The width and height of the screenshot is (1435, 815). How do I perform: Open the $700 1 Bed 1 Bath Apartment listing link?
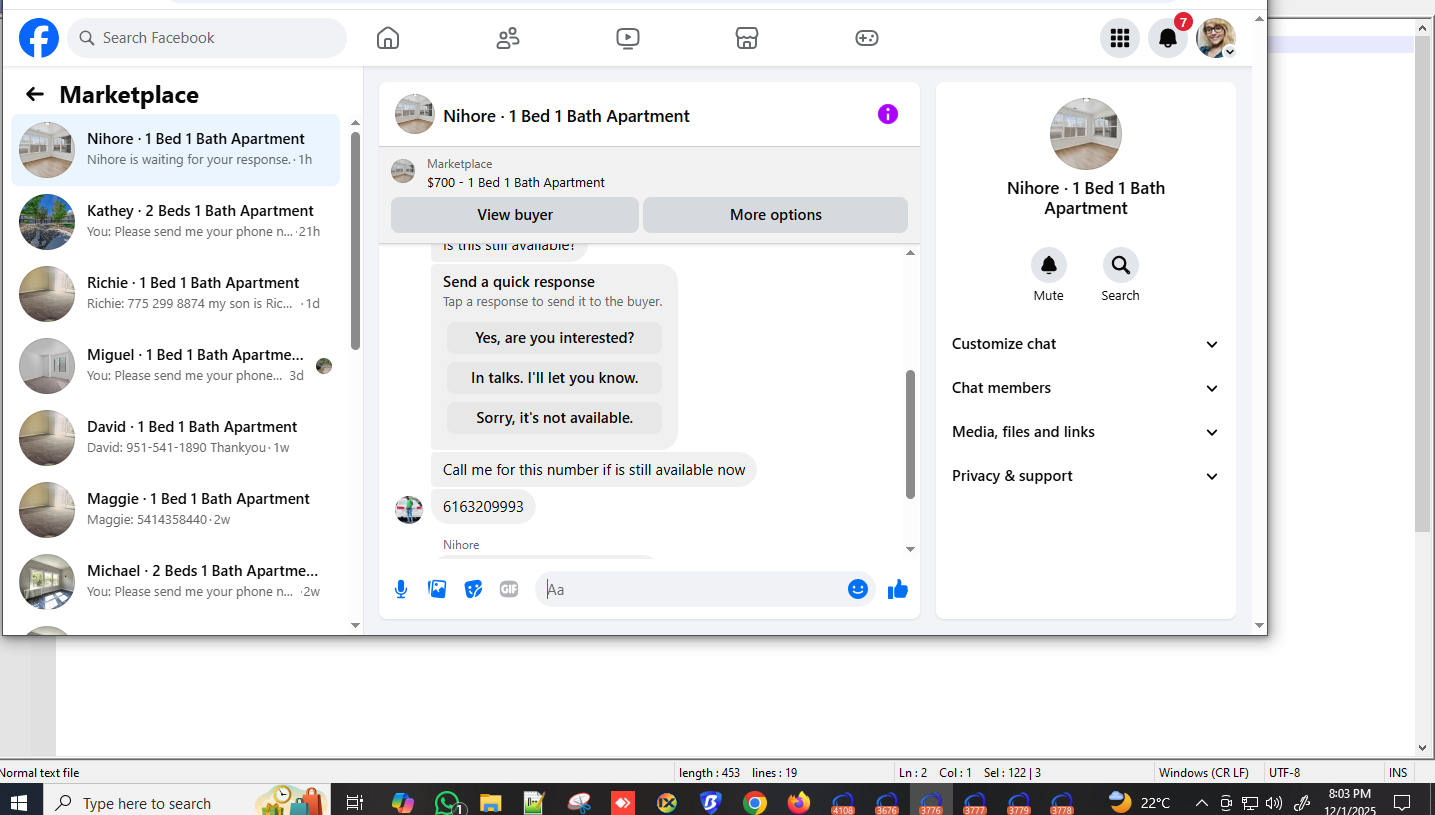tap(516, 183)
